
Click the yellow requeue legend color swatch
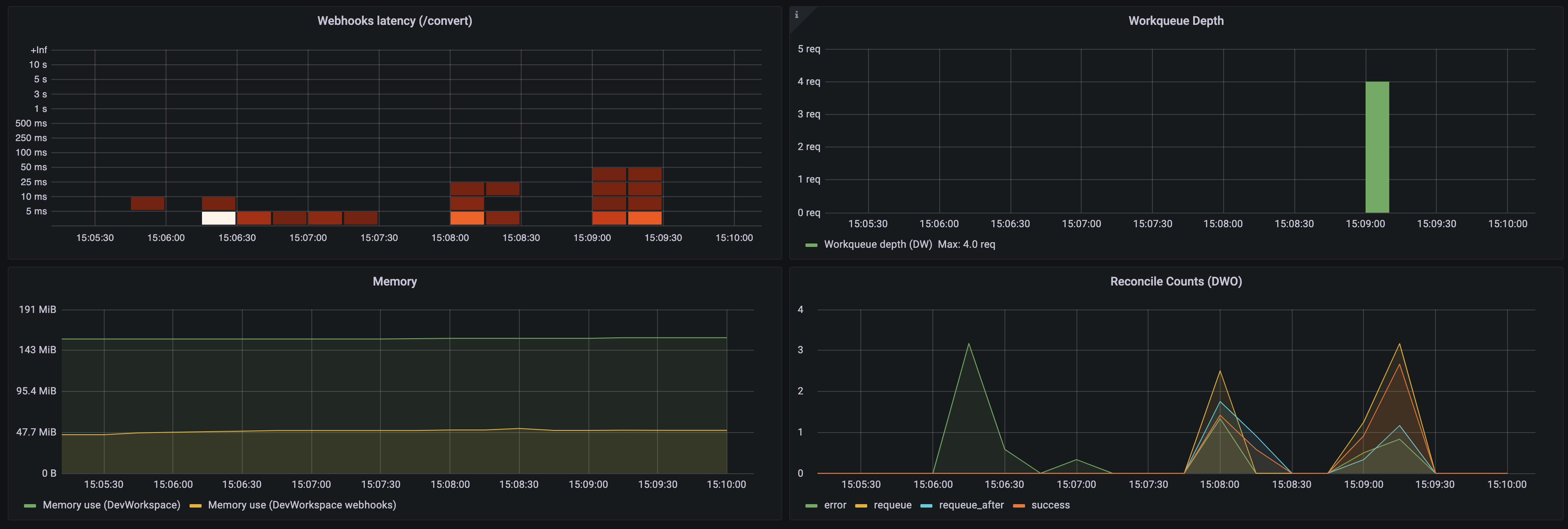[x=861, y=505]
